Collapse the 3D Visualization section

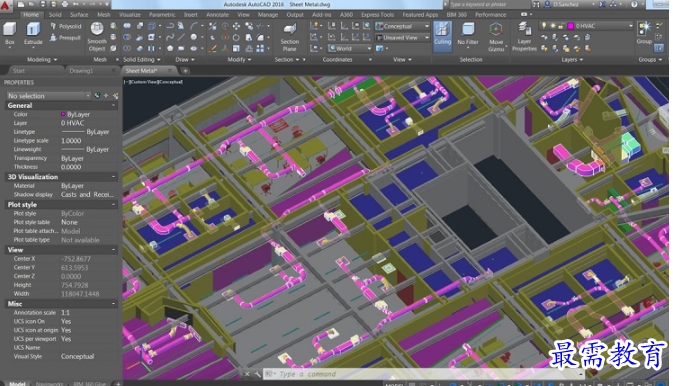coord(113,177)
